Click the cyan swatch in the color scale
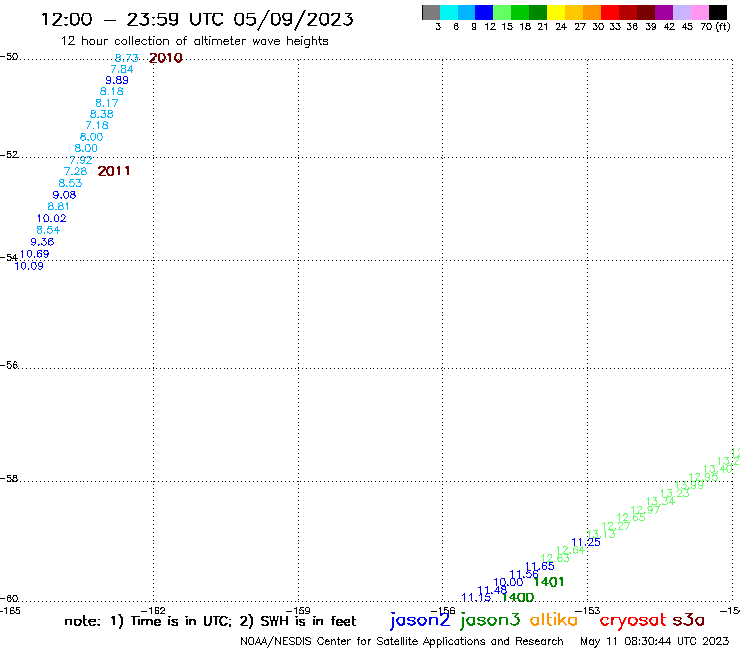 [449, 12]
